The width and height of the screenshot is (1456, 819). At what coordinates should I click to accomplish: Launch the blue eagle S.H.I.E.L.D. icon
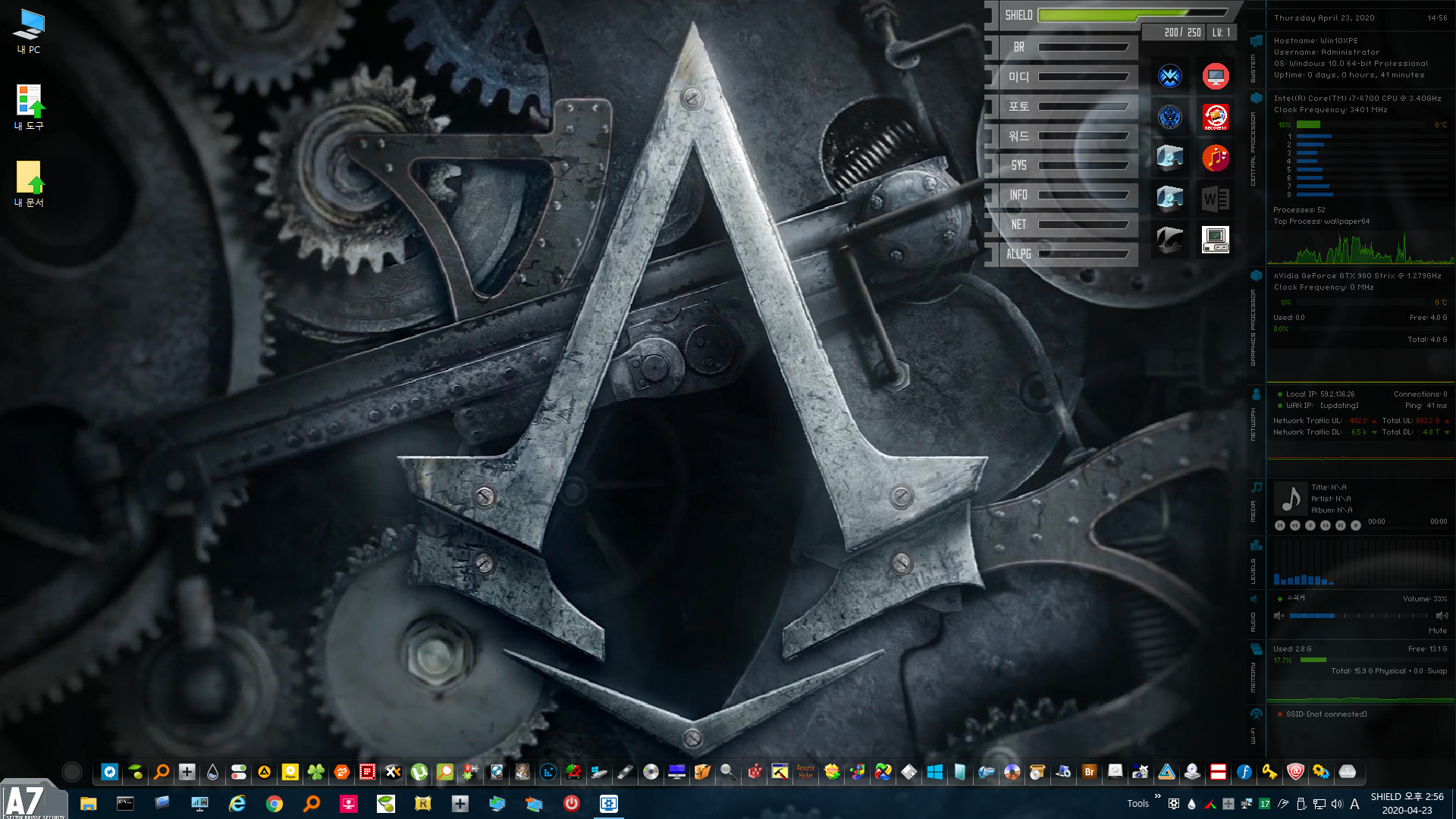click(x=1170, y=76)
